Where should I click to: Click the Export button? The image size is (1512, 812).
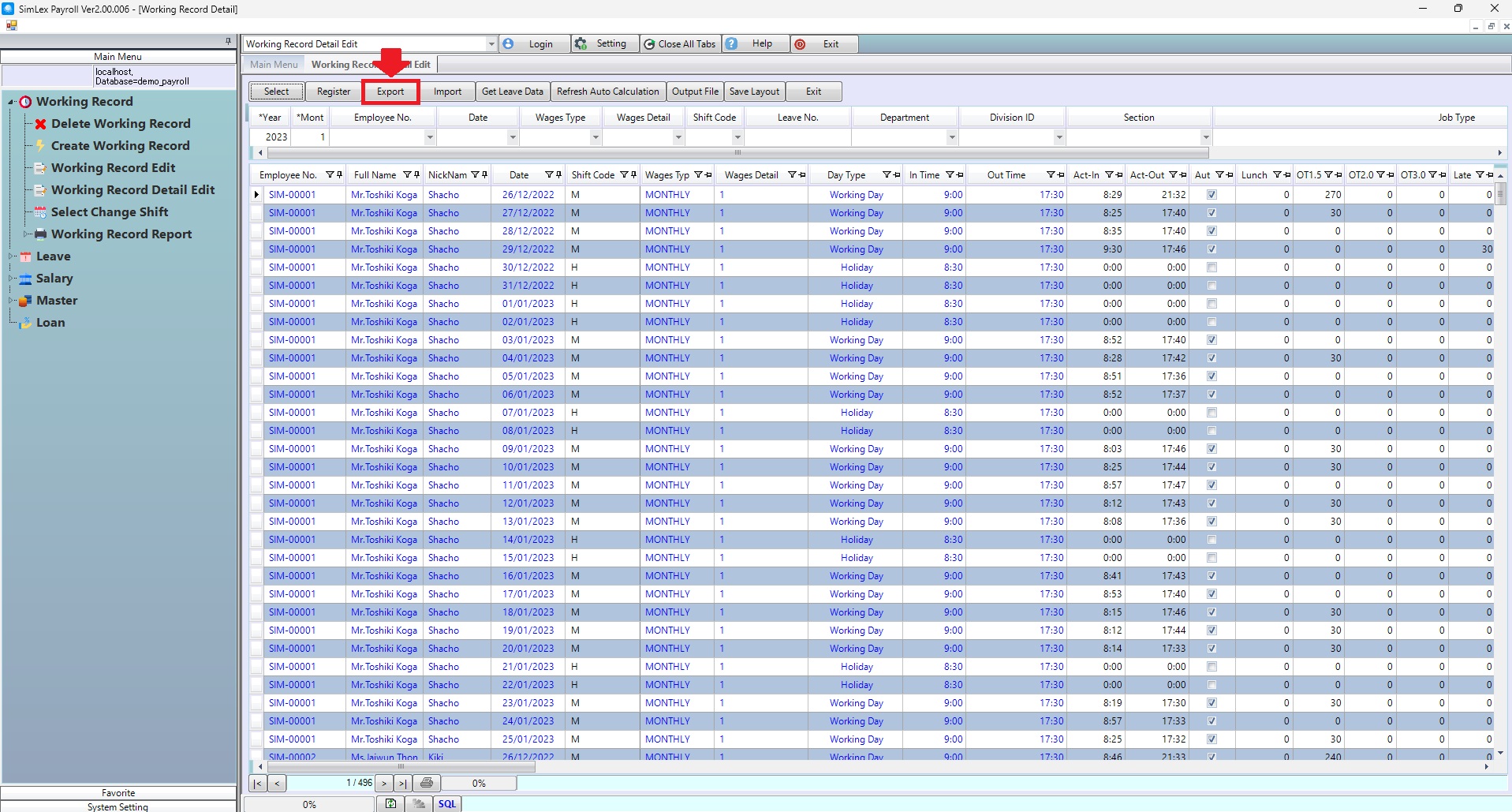click(x=390, y=92)
